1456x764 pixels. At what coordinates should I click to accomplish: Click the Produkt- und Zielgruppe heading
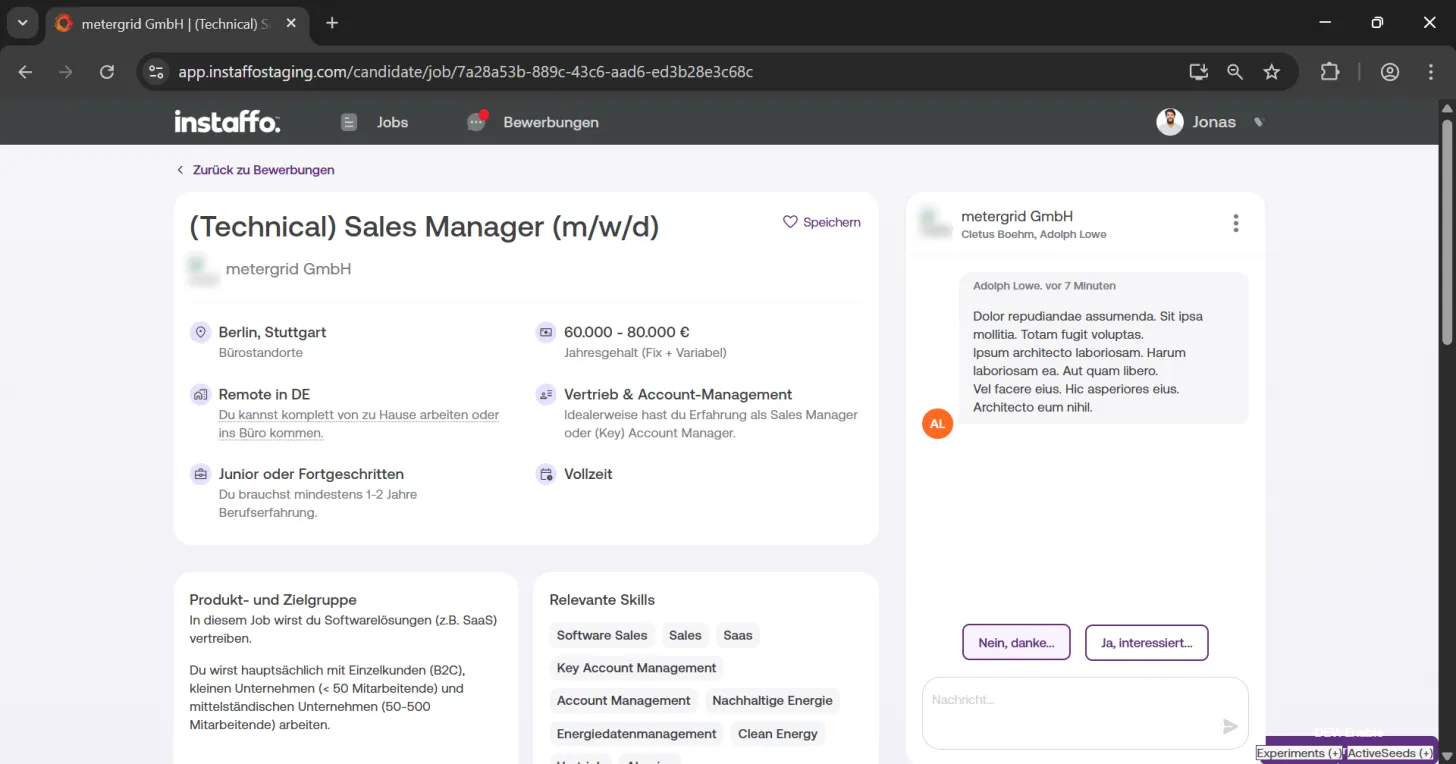click(x=273, y=600)
